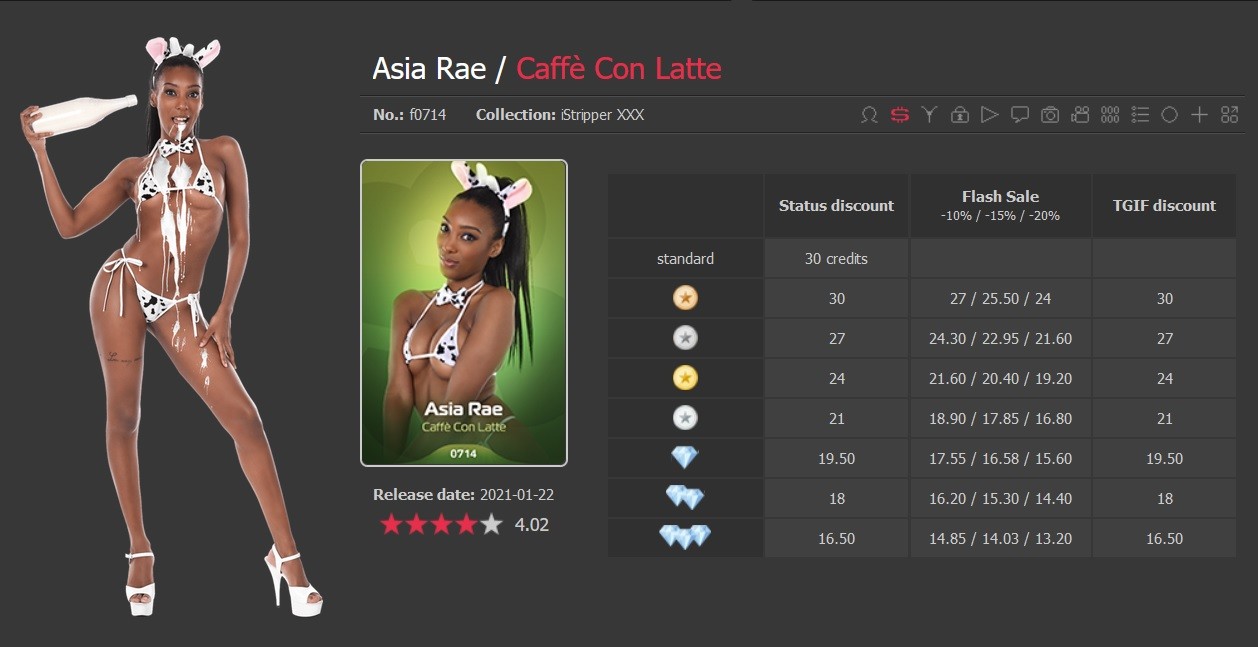Click the 30 credits cell
This screenshot has height=647, width=1258.
[837, 258]
